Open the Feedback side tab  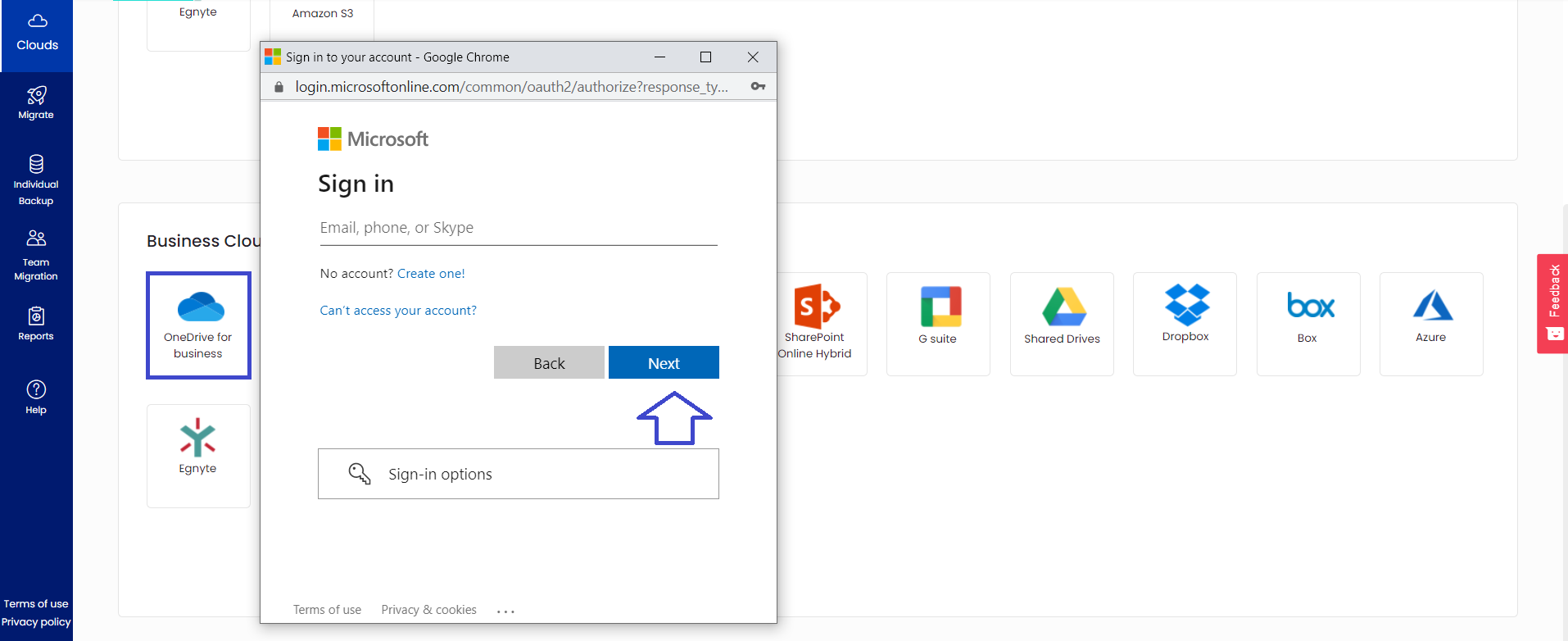[1552, 303]
